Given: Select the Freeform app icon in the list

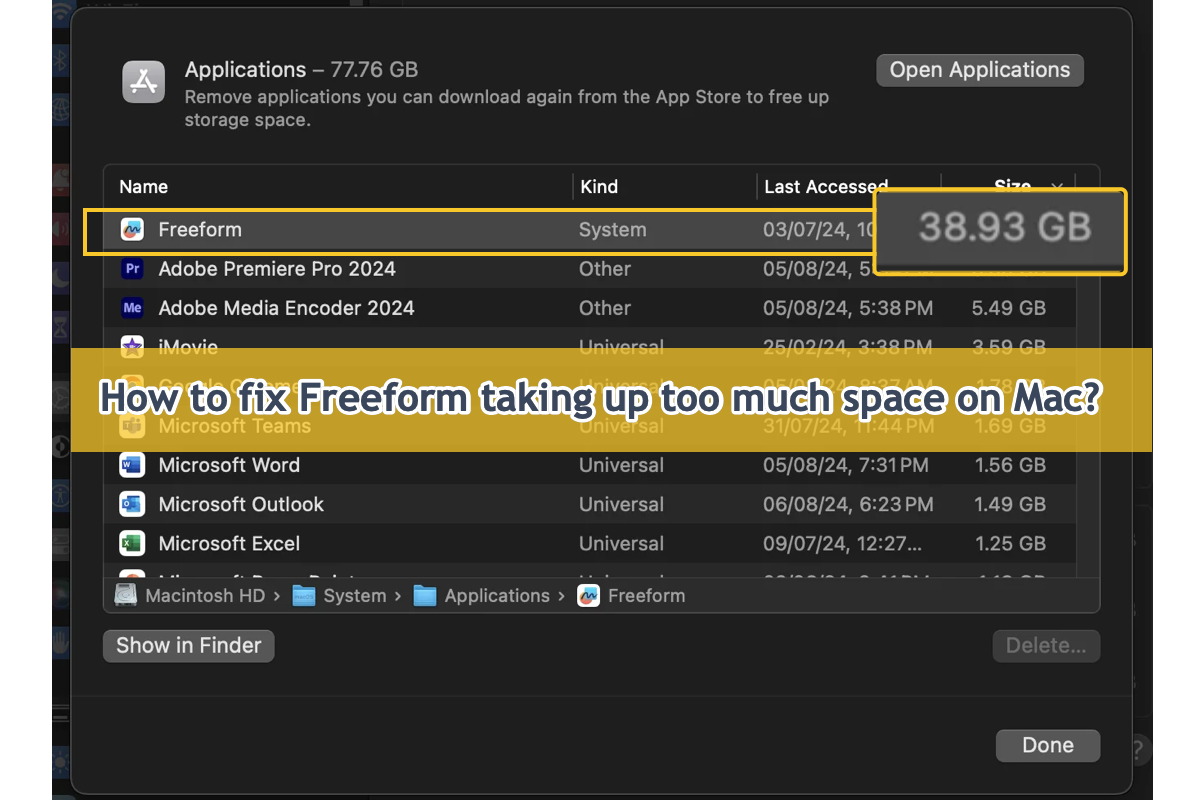Looking at the screenshot, I should coord(132,229).
